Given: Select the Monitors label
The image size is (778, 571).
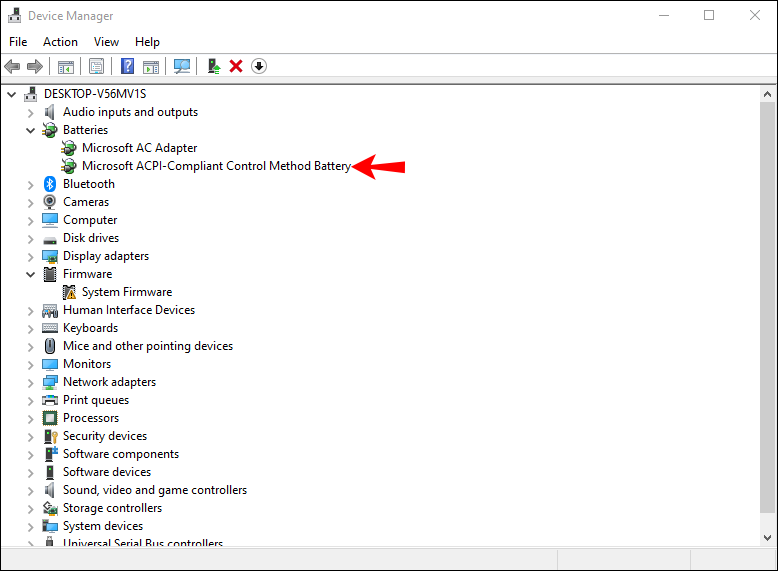Looking at the screenshot, I should pos(87,364).
